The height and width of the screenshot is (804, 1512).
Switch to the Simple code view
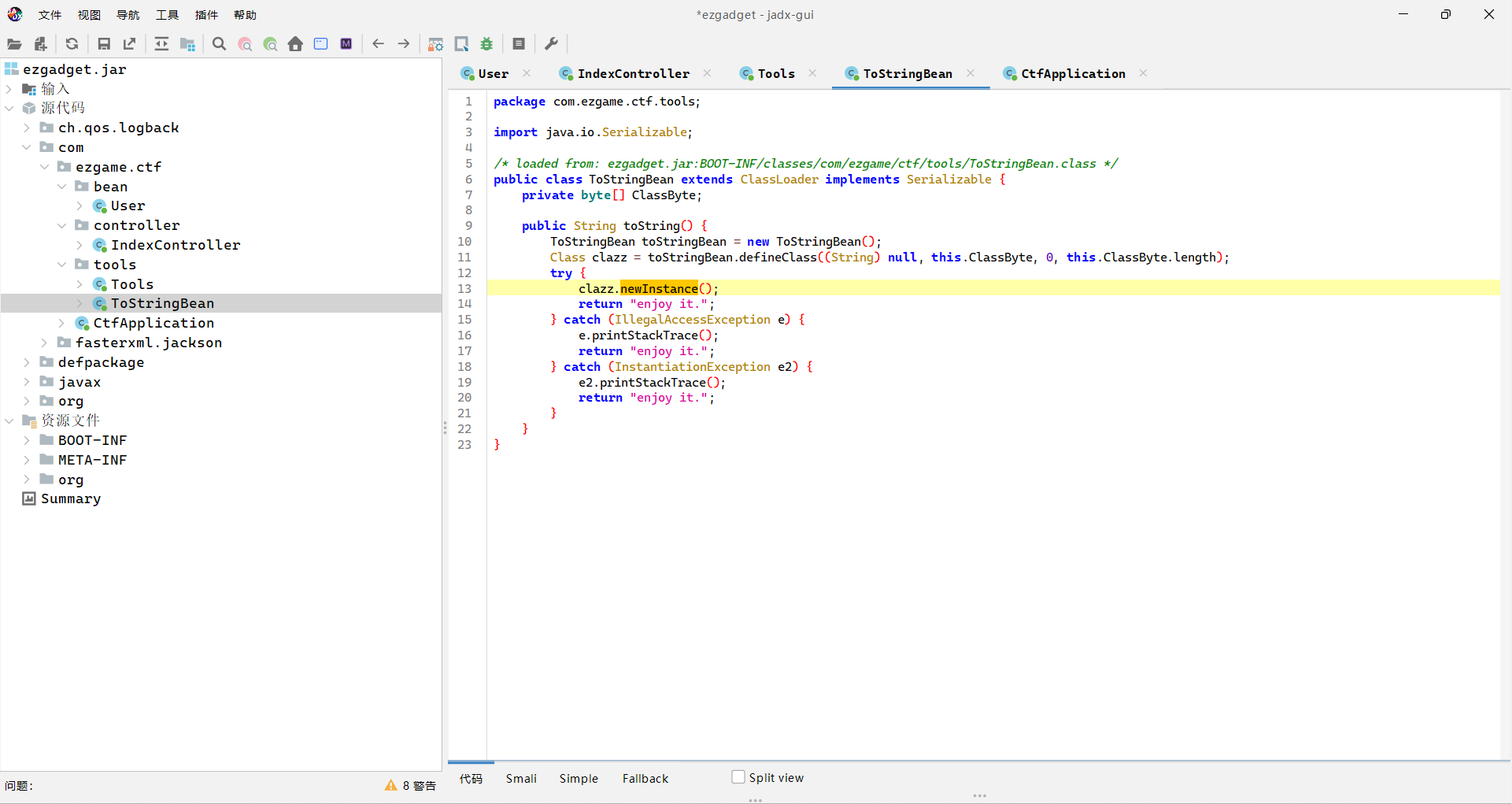(579, 778)
